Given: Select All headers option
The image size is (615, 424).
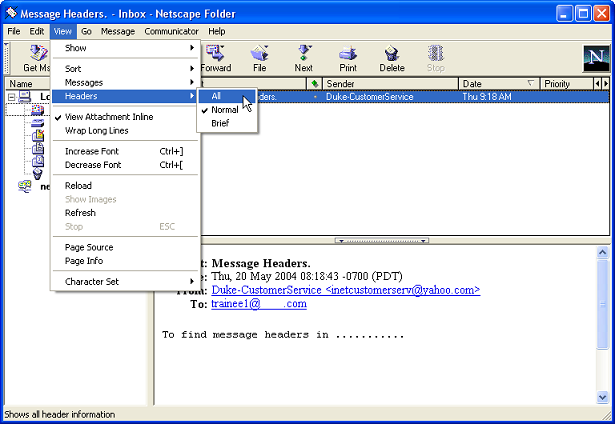Looking at the screenshot, I should pyautogui.click(x=216, y=96).
